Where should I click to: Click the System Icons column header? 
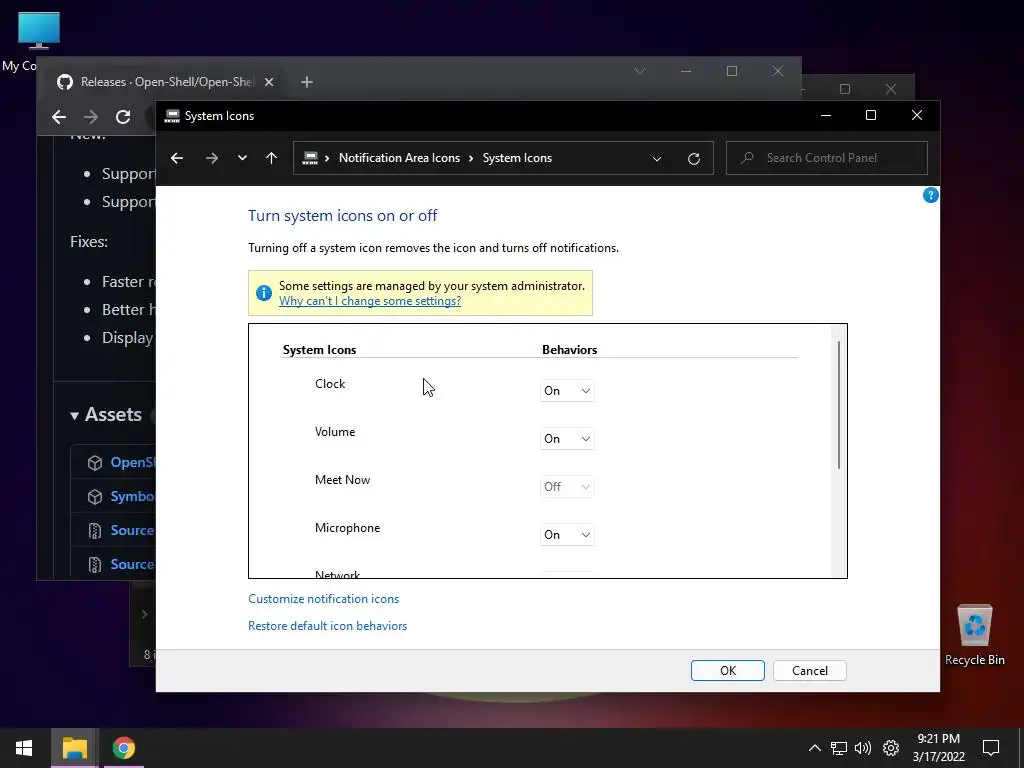tap(319, 350)
